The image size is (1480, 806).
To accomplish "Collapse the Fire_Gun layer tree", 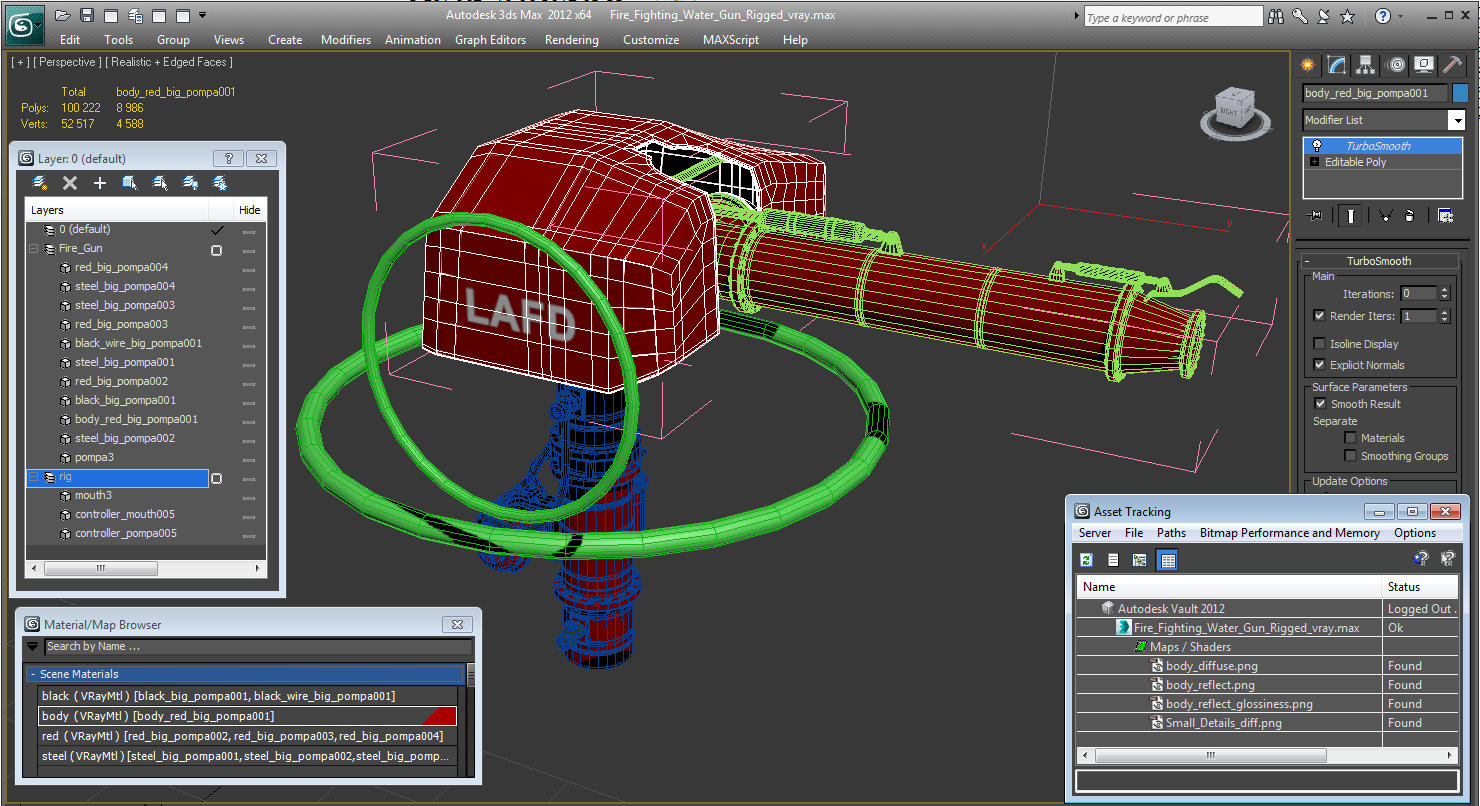I will coord(34,248).
